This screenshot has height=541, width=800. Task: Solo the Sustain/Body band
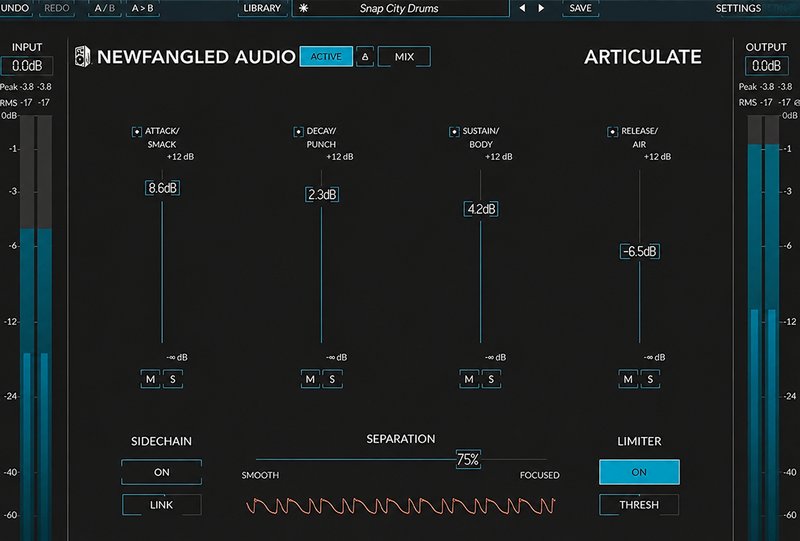pyautogui.click(x=491, y=379)
